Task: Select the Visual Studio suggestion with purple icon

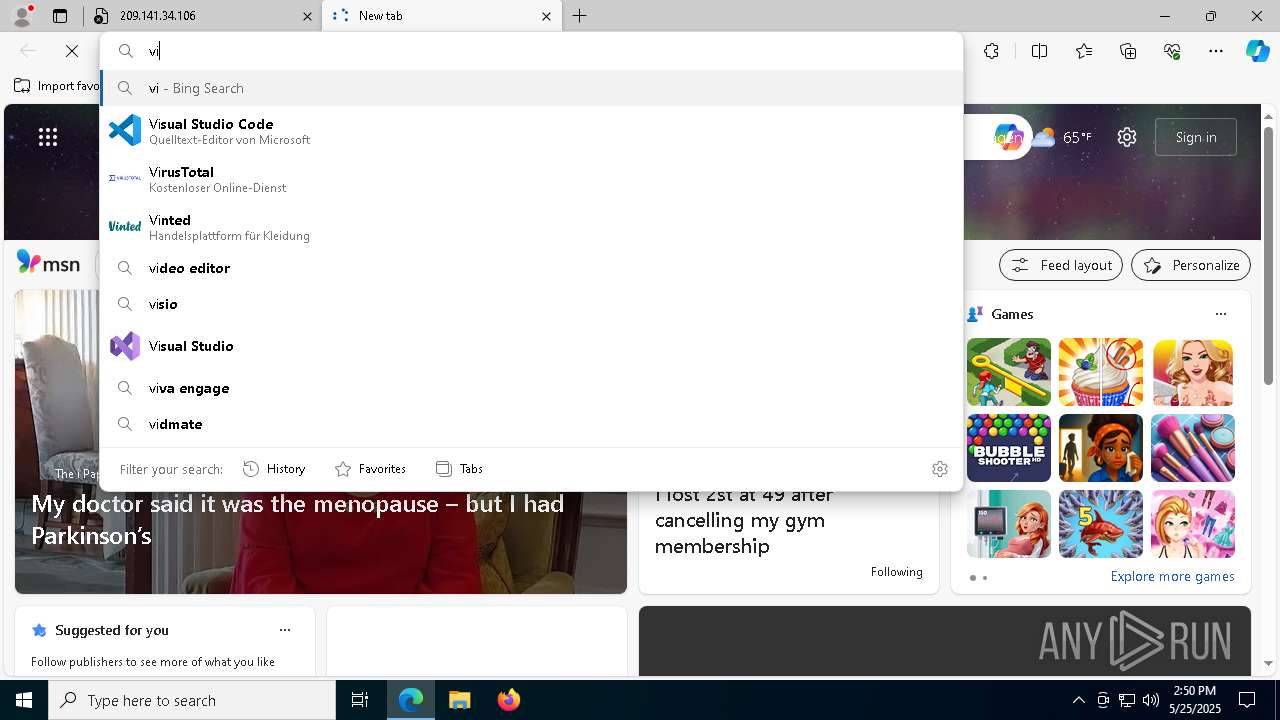Action: [x=531, y=346]
